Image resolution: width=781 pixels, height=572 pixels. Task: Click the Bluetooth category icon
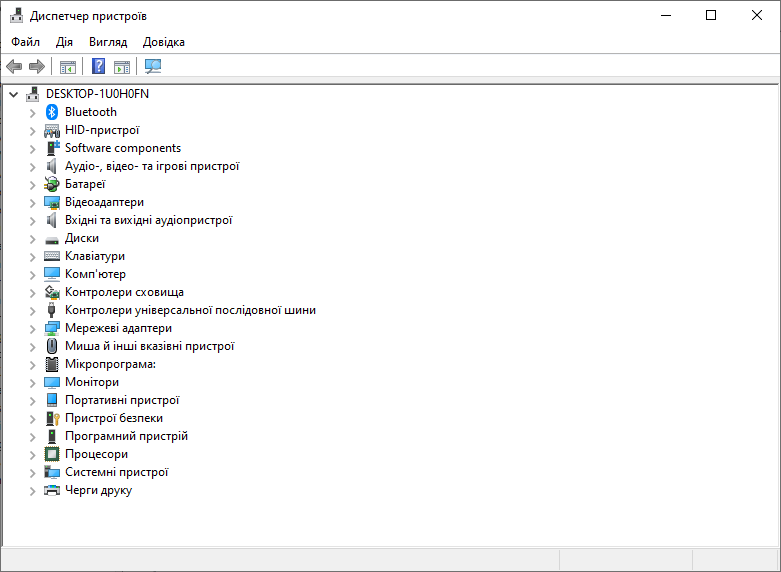click(x=53, y=112)
